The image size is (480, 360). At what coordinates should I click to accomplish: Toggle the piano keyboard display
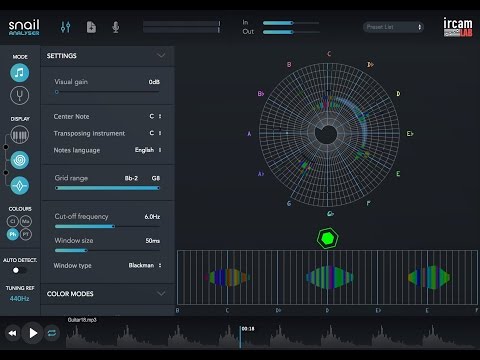[20, 135]
